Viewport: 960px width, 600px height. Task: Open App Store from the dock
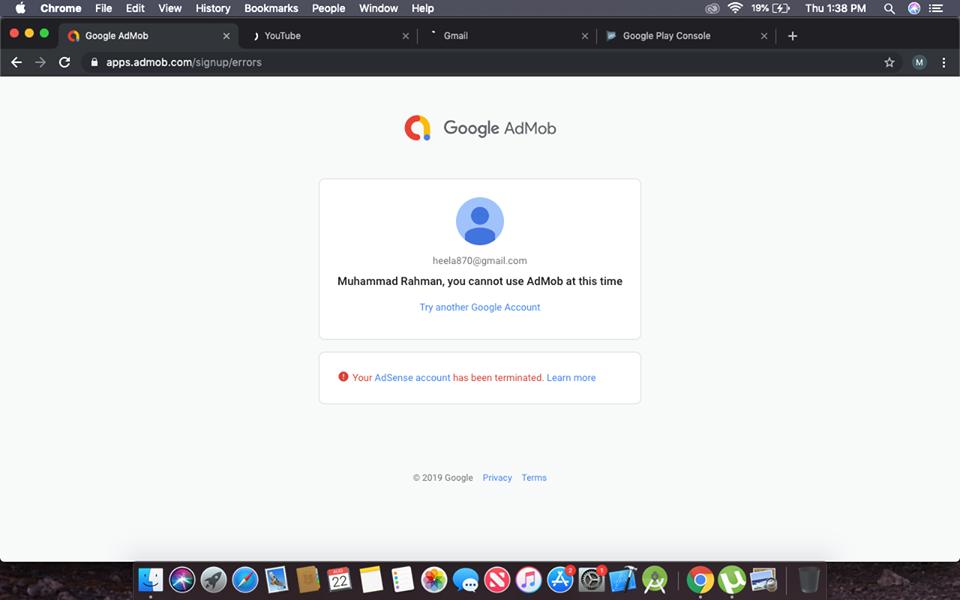pos(560,579)
